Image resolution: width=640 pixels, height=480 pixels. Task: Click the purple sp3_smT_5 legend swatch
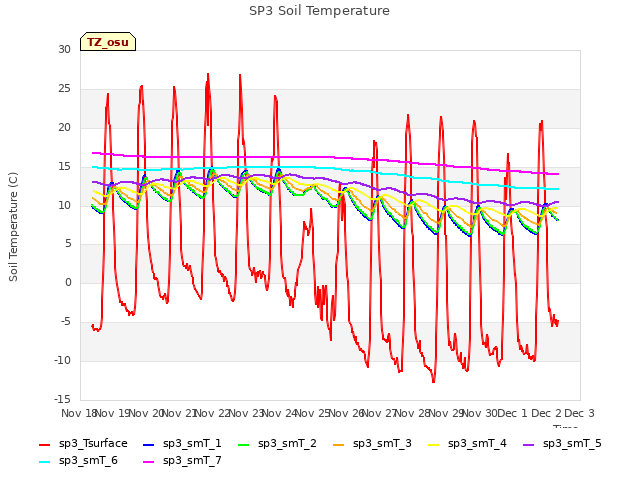[529, 444]
